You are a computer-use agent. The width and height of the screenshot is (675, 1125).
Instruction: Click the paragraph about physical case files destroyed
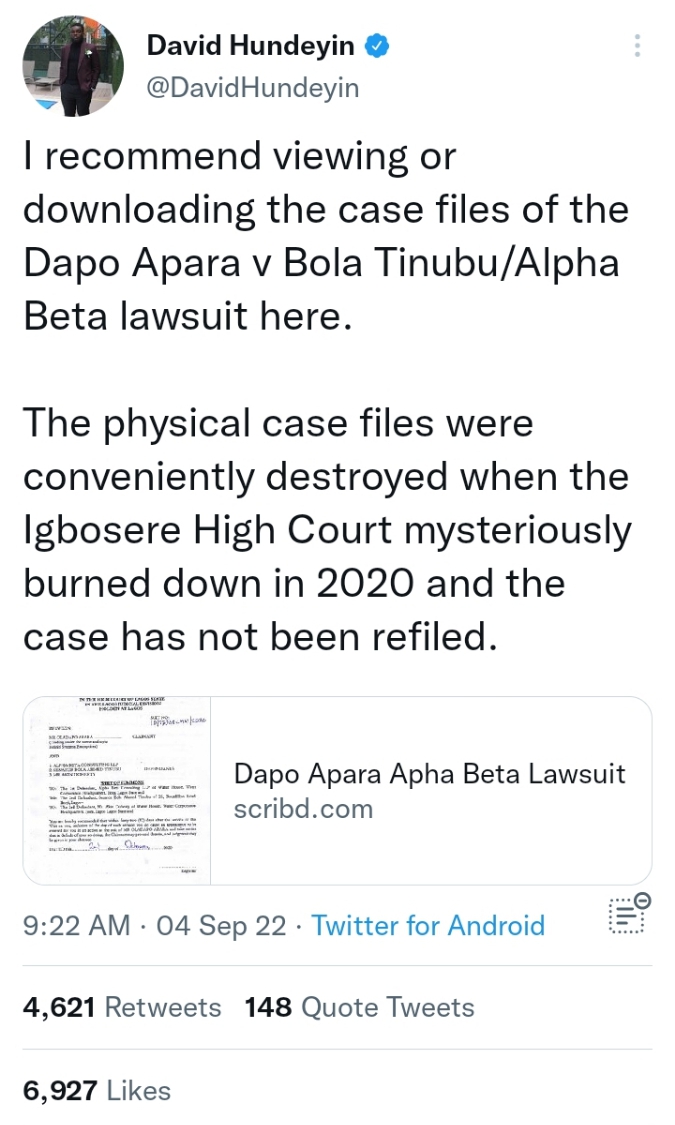(x=326, y=530)
